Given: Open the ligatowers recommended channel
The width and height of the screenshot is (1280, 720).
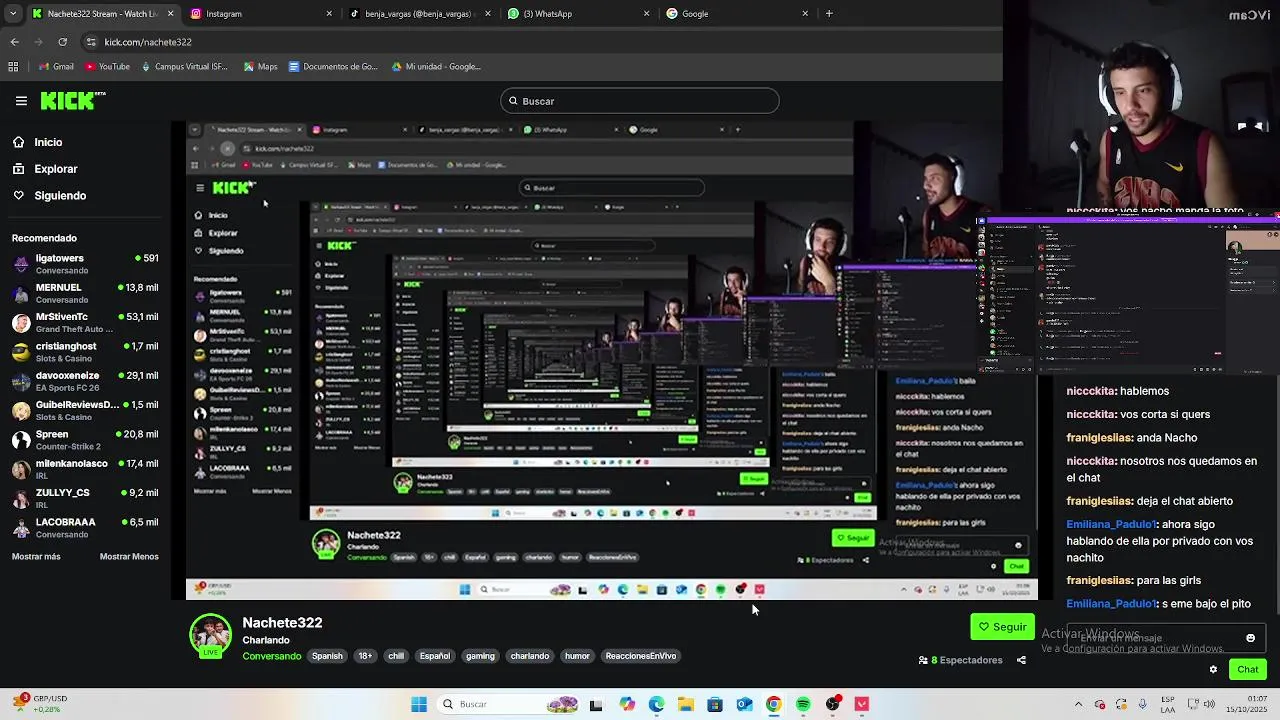Looking at the screenshot, I should tap(85, 264).
